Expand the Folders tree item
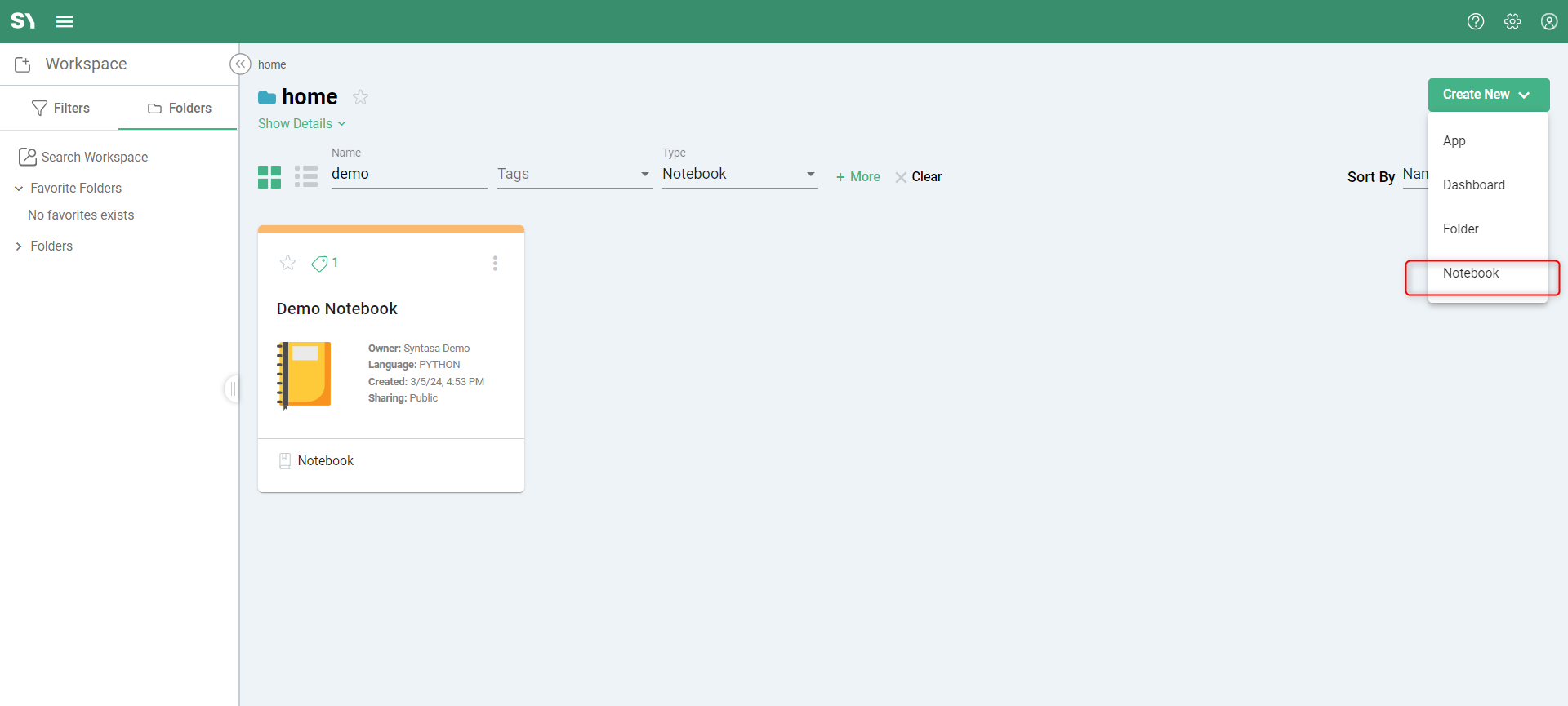1568x706 pixels. coord(19,246)
